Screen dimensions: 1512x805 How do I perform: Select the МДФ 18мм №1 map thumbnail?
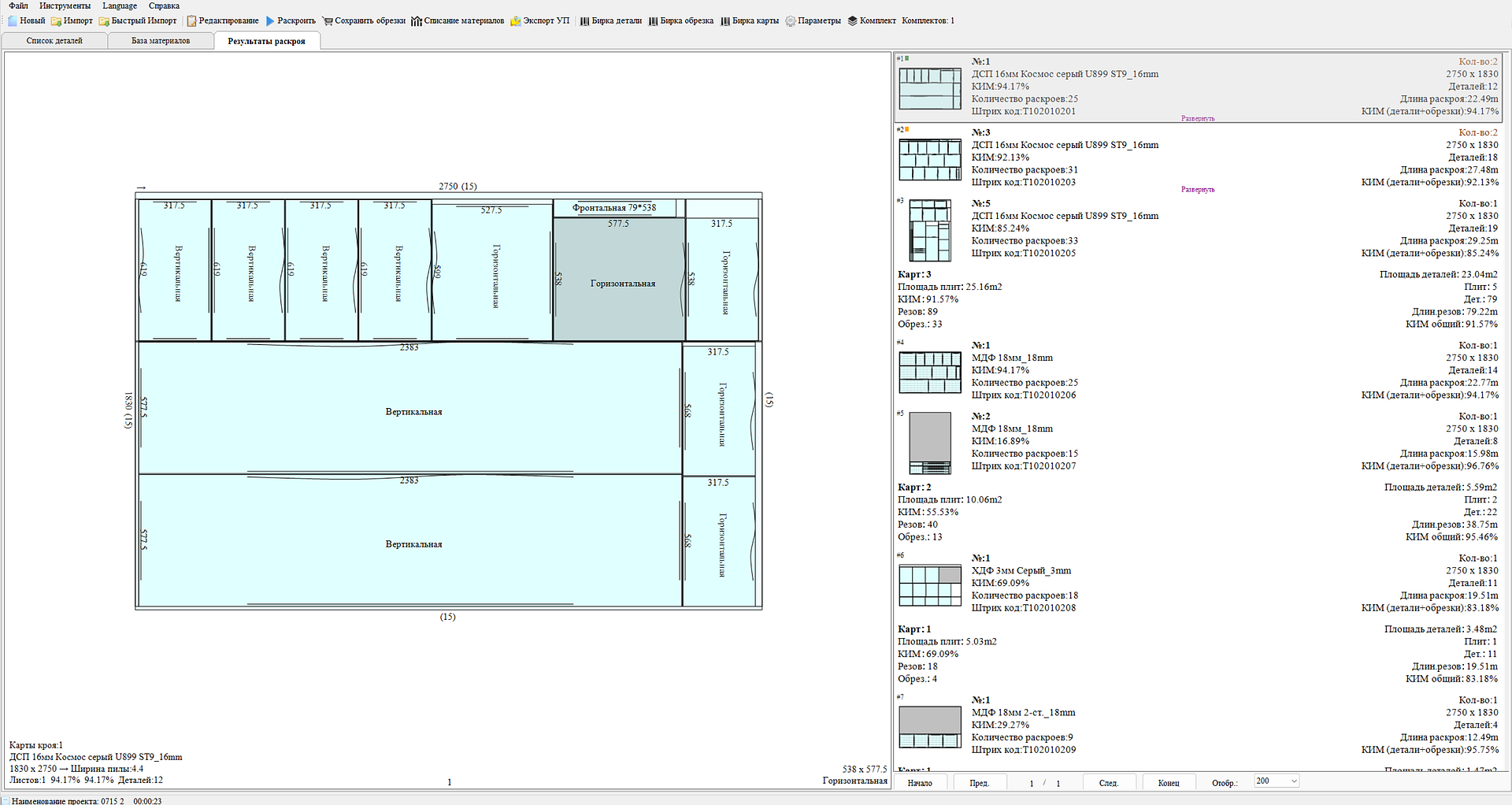[930, 372]
